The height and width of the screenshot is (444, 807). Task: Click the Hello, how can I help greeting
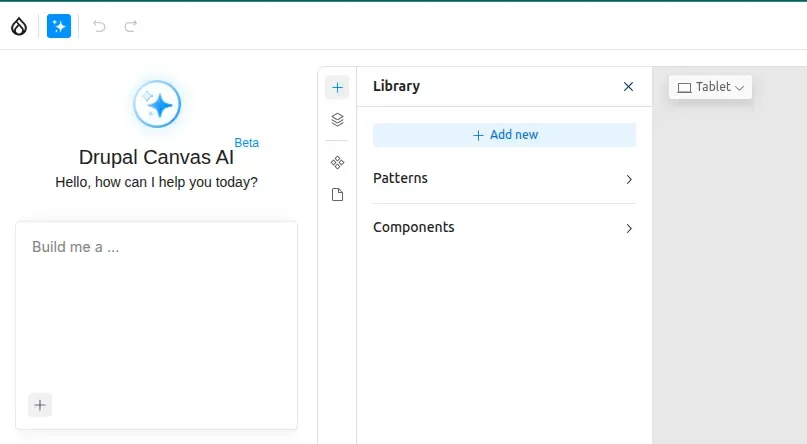pyautogui.click(x=156, y=182)
